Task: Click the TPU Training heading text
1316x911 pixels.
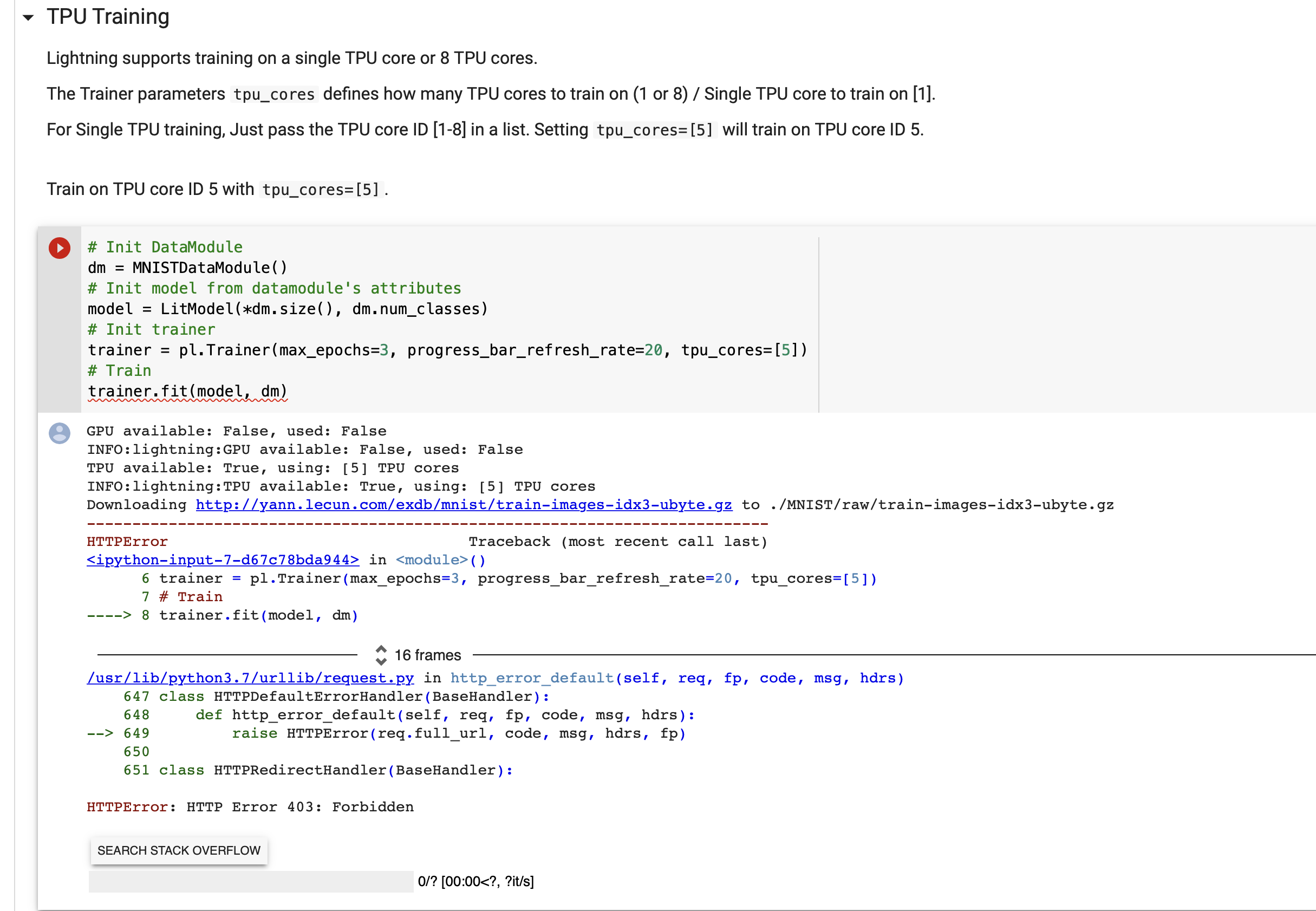Action: click(108, 17)
